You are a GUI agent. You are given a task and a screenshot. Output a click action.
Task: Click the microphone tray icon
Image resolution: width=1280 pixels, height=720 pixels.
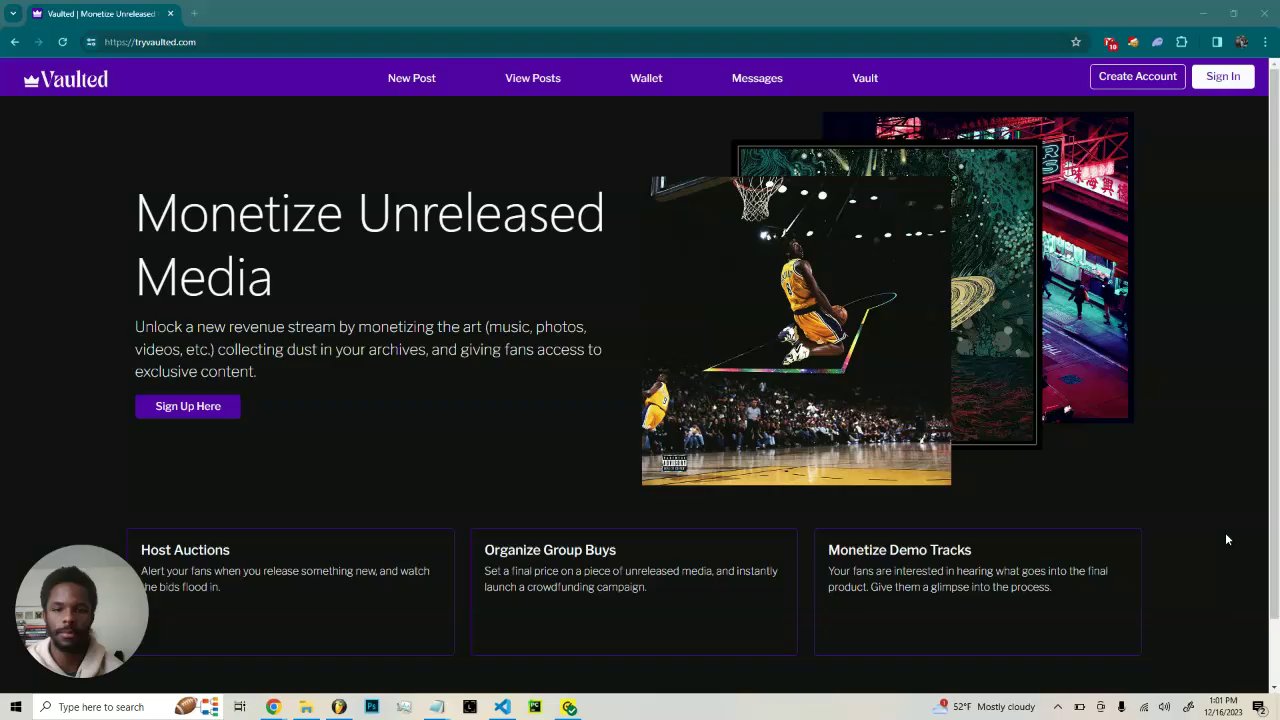pyautogui.click(x=1122, y=707)
